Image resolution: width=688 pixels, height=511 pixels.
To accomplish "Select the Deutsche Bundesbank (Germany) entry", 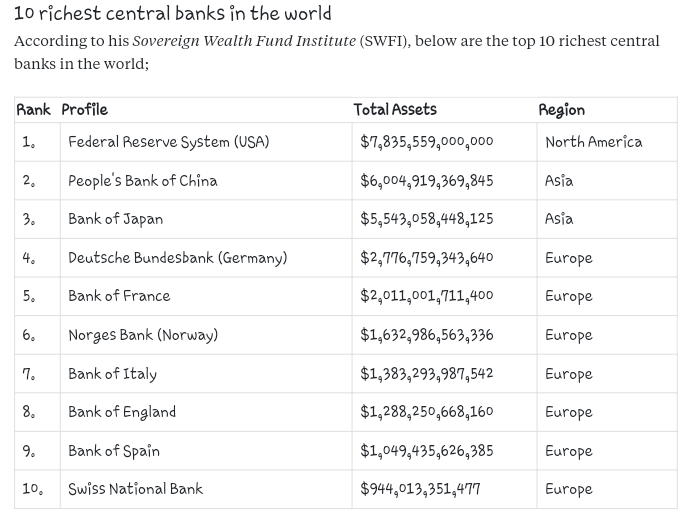I will point(177,258).
